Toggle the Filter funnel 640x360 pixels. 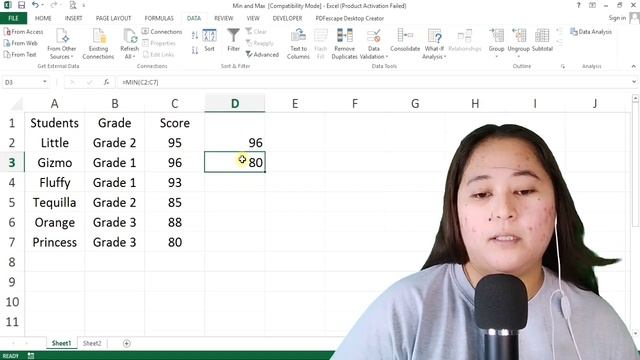pos(233,40)
